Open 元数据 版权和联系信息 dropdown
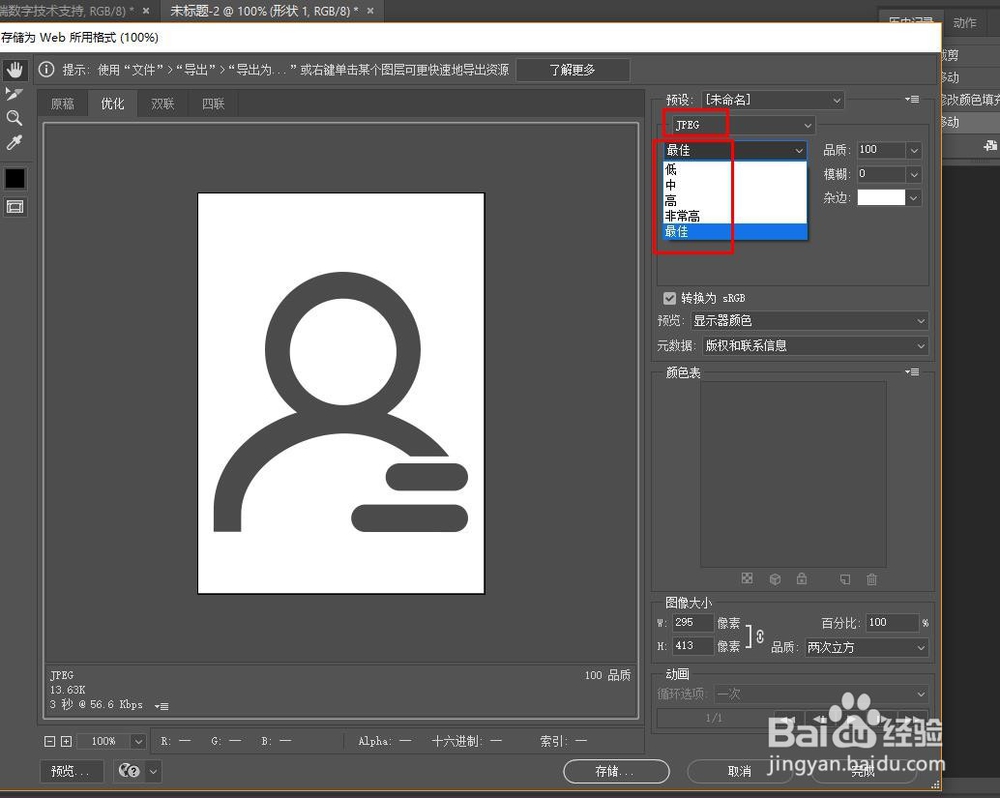 click(815, 346)
